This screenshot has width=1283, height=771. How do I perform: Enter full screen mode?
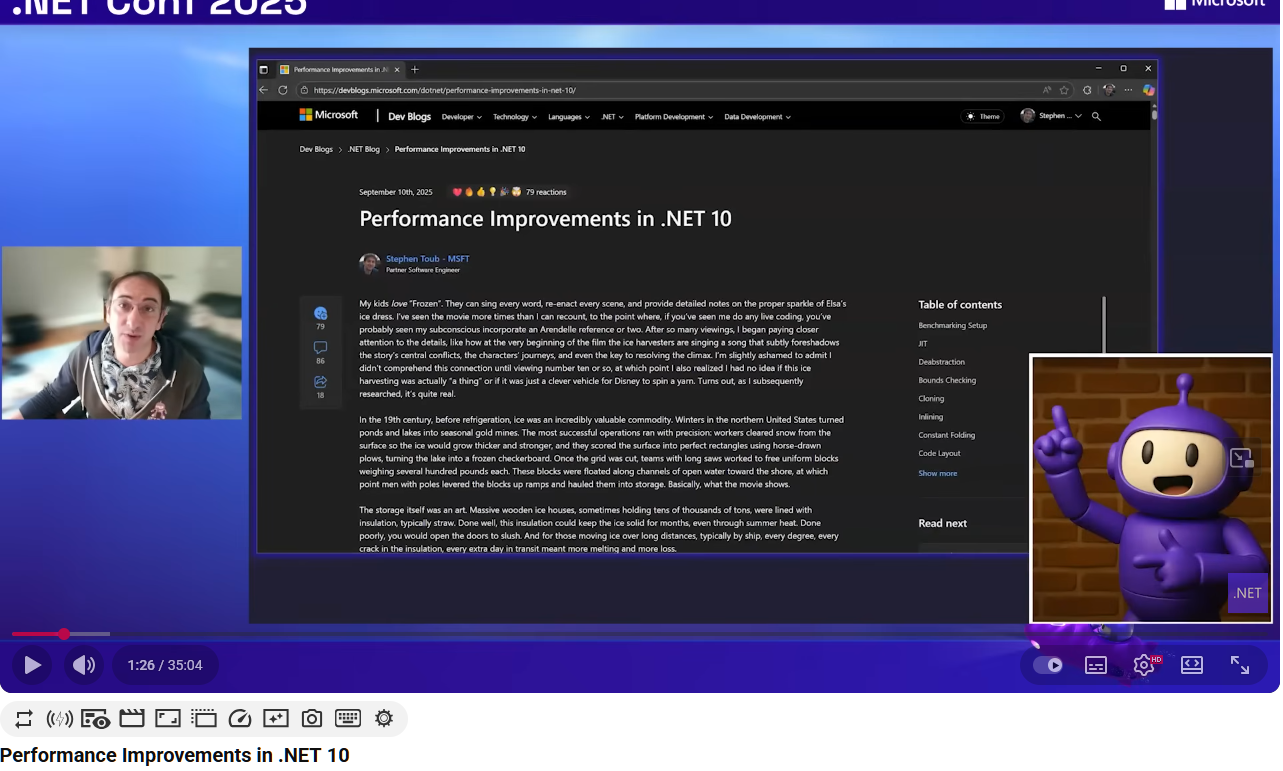1240,665
